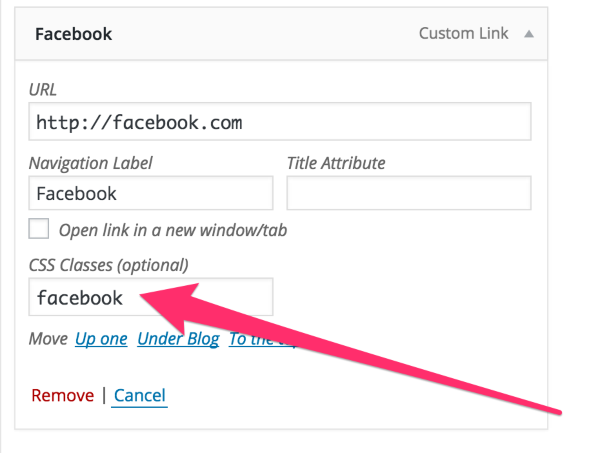Remove the Facebook menu item
The height and width of the screenshot is (453, 600).
coord(62,395)
